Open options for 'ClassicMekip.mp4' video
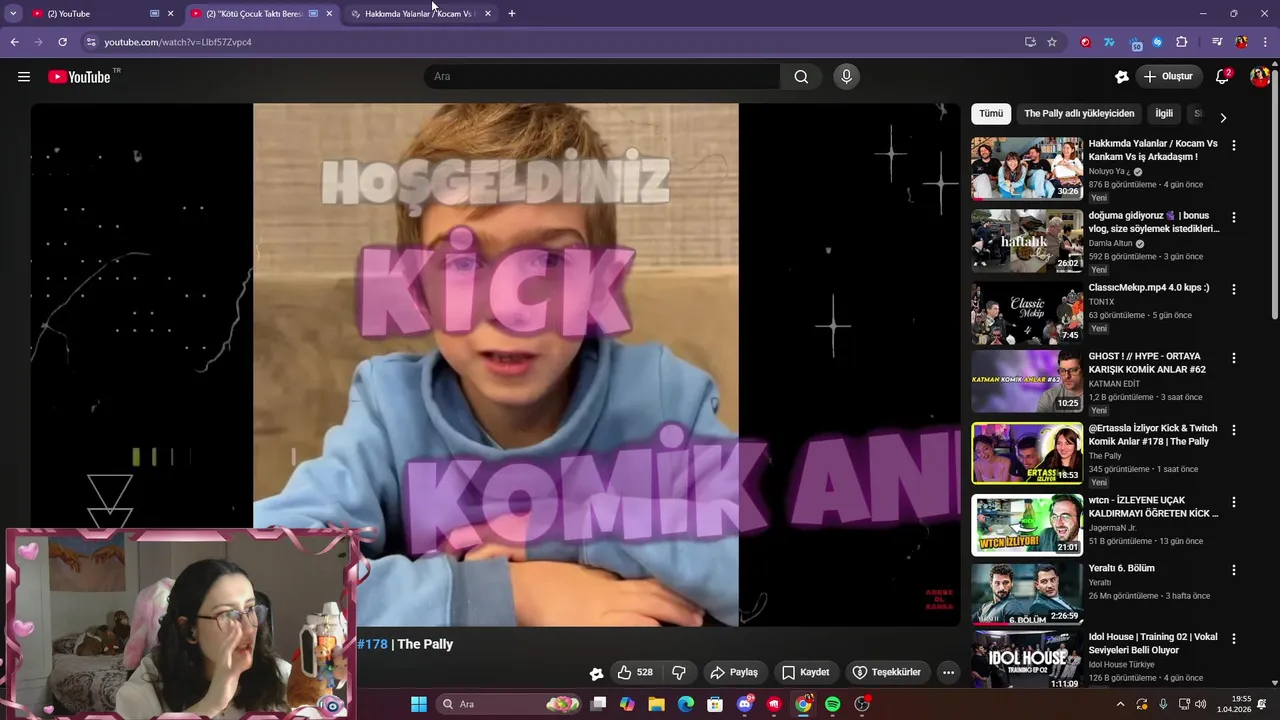The width and height of the screenshot is (1280, 720). coord(1233,289)
